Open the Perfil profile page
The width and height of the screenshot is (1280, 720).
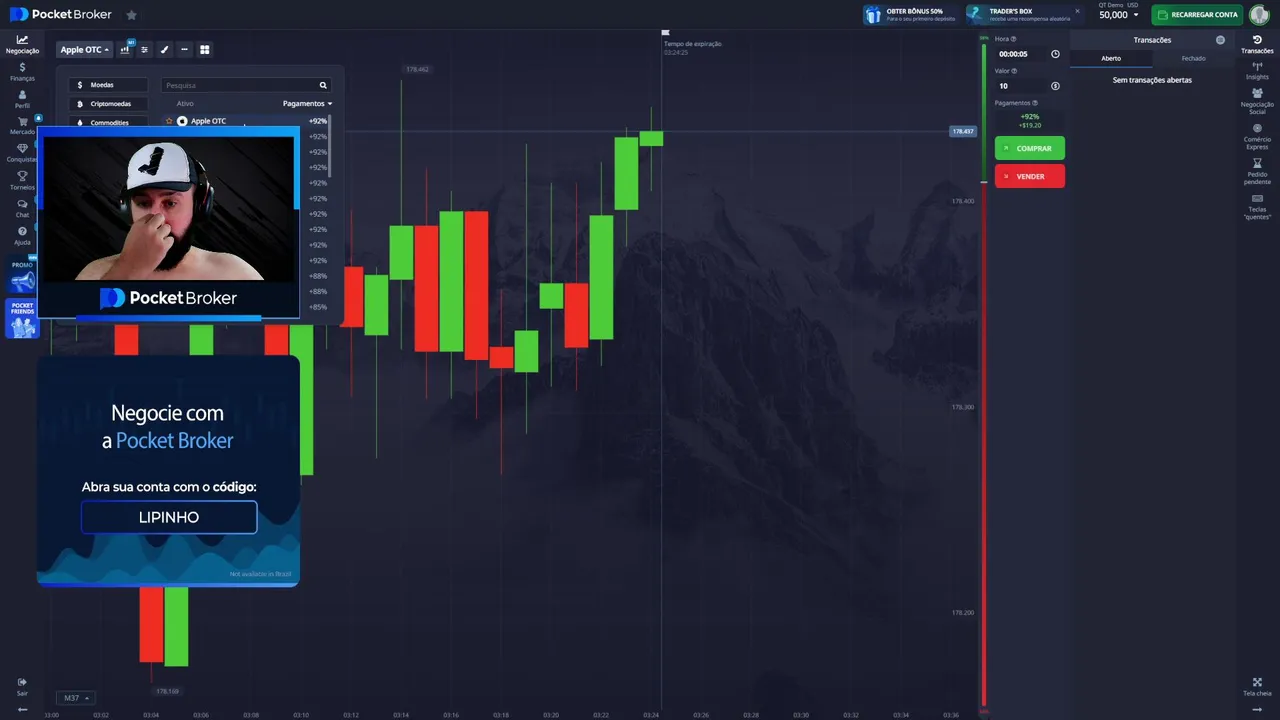point(22,99)
